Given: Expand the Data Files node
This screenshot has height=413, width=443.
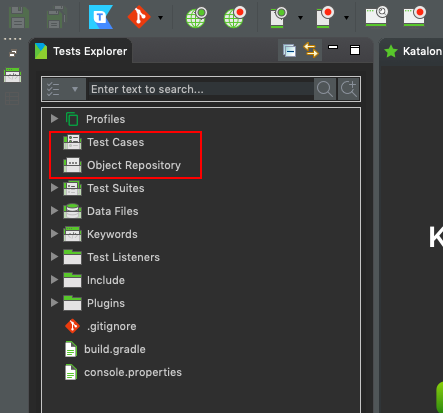Looking at the screenshot, I should pos(54,211).
